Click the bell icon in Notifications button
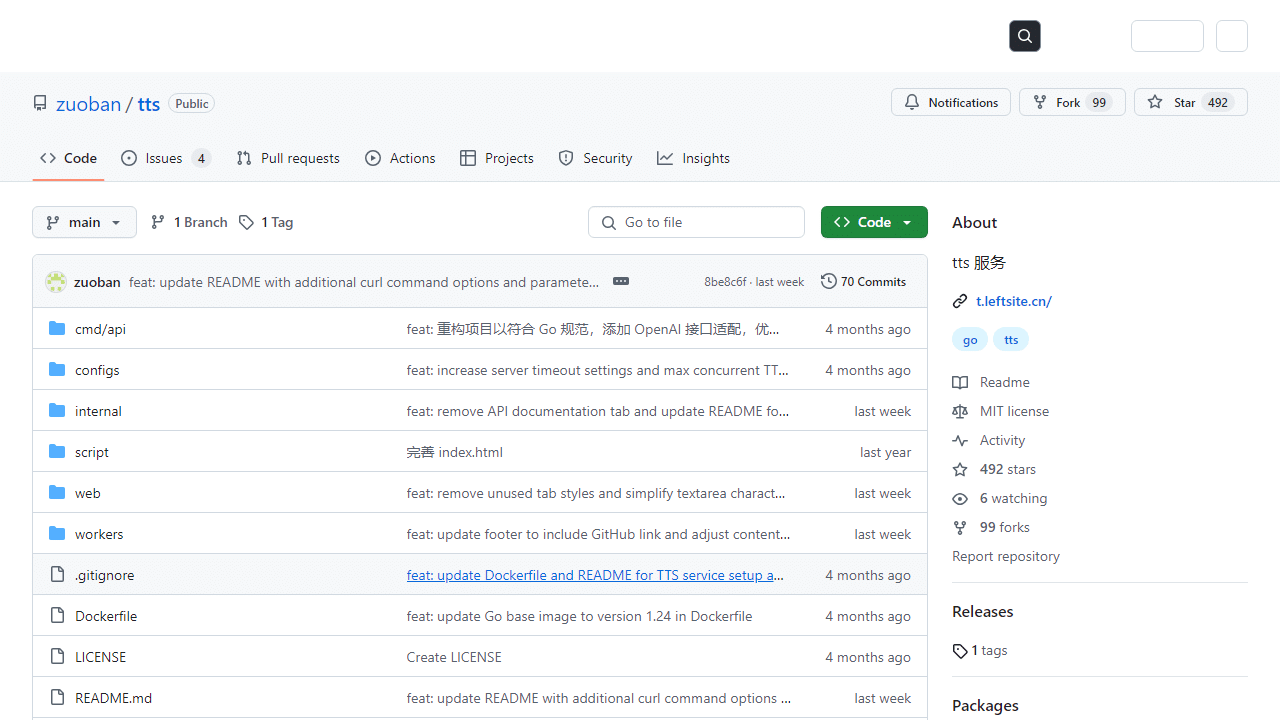 click(912, 102)
